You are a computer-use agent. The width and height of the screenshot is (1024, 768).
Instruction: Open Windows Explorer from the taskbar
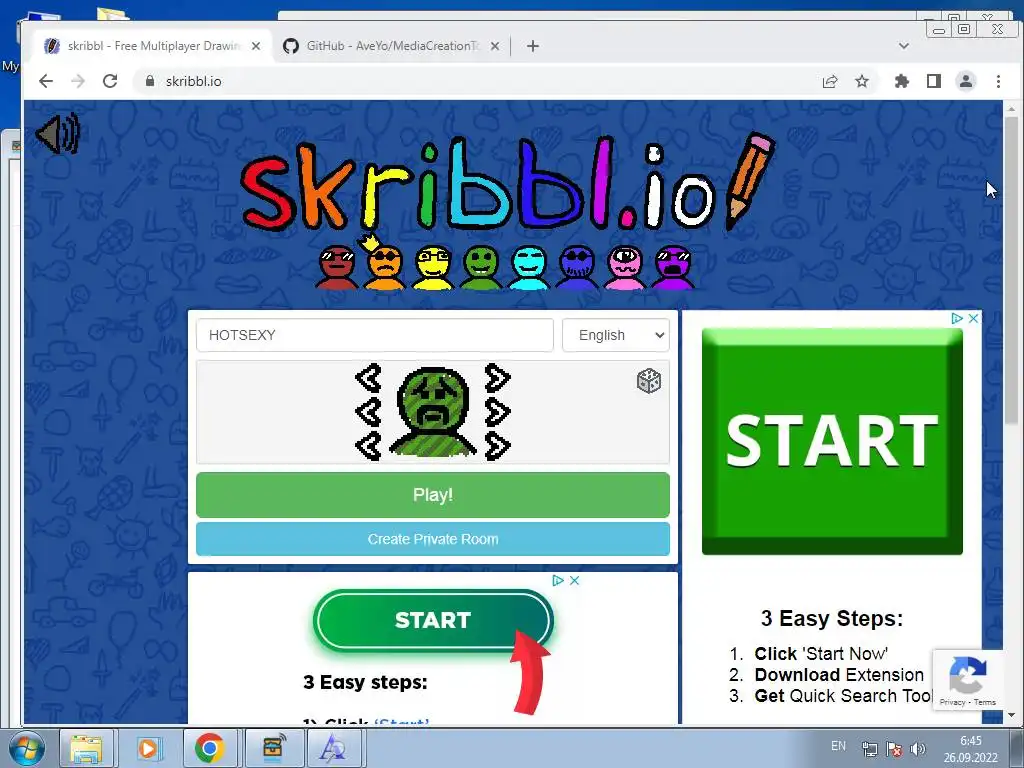pyautogui.click(x=86, y=748)
